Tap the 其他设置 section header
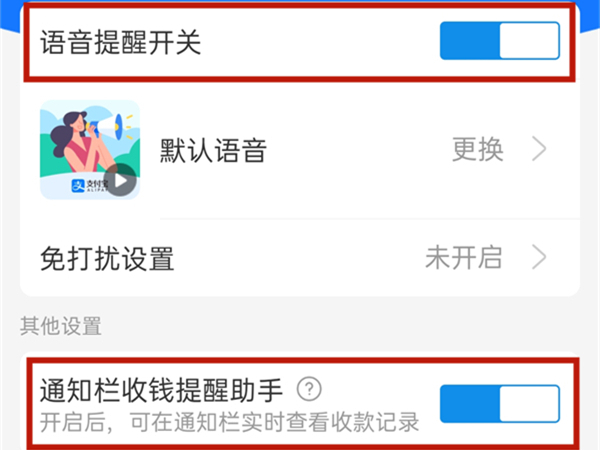Image resolution: width=600 pixels, height=450 pixels. 61,326
